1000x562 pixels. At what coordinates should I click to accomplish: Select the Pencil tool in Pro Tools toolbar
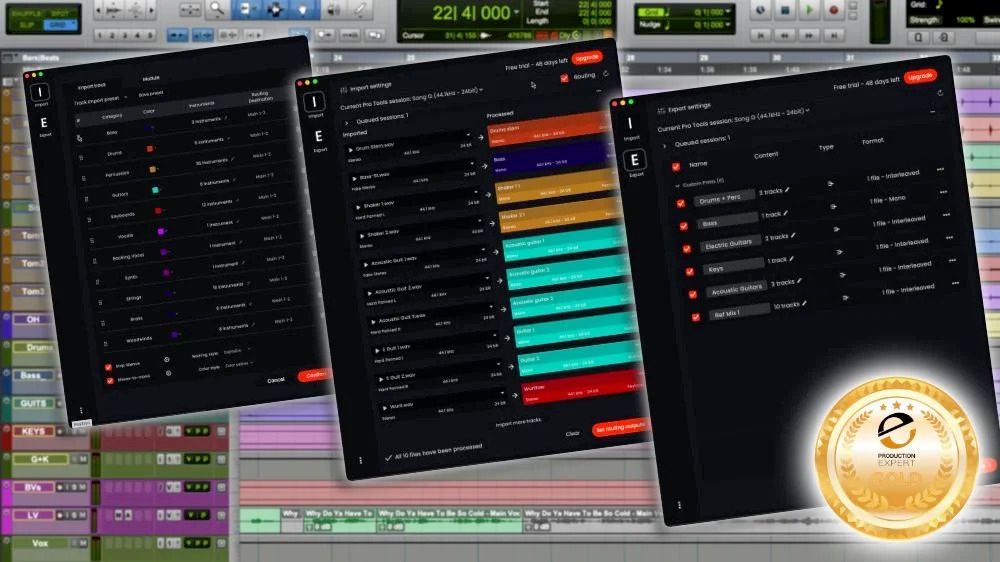pyautogui.click(x=362, y=9)
